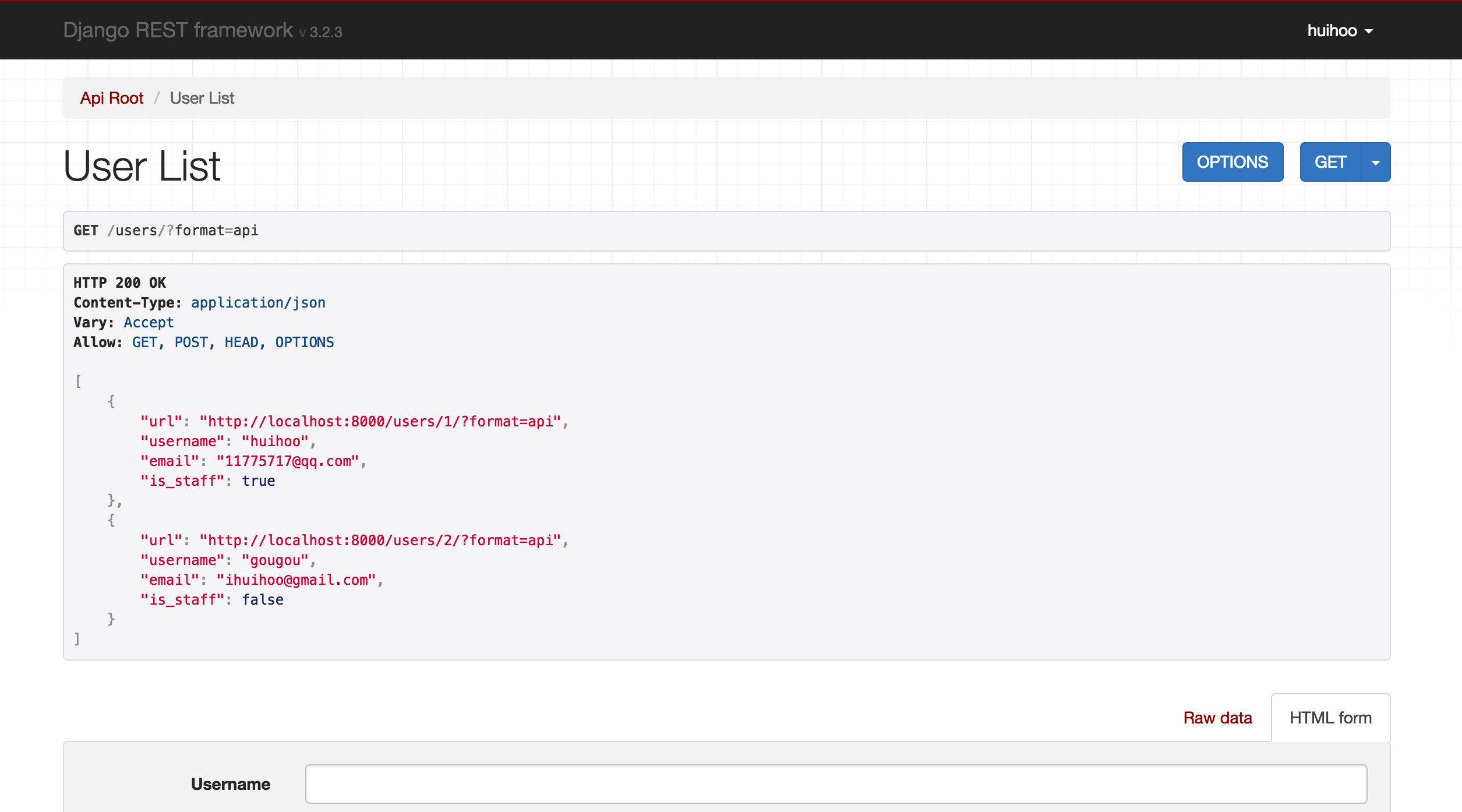Select the HTML form tab

click(x=1330, y=718)
